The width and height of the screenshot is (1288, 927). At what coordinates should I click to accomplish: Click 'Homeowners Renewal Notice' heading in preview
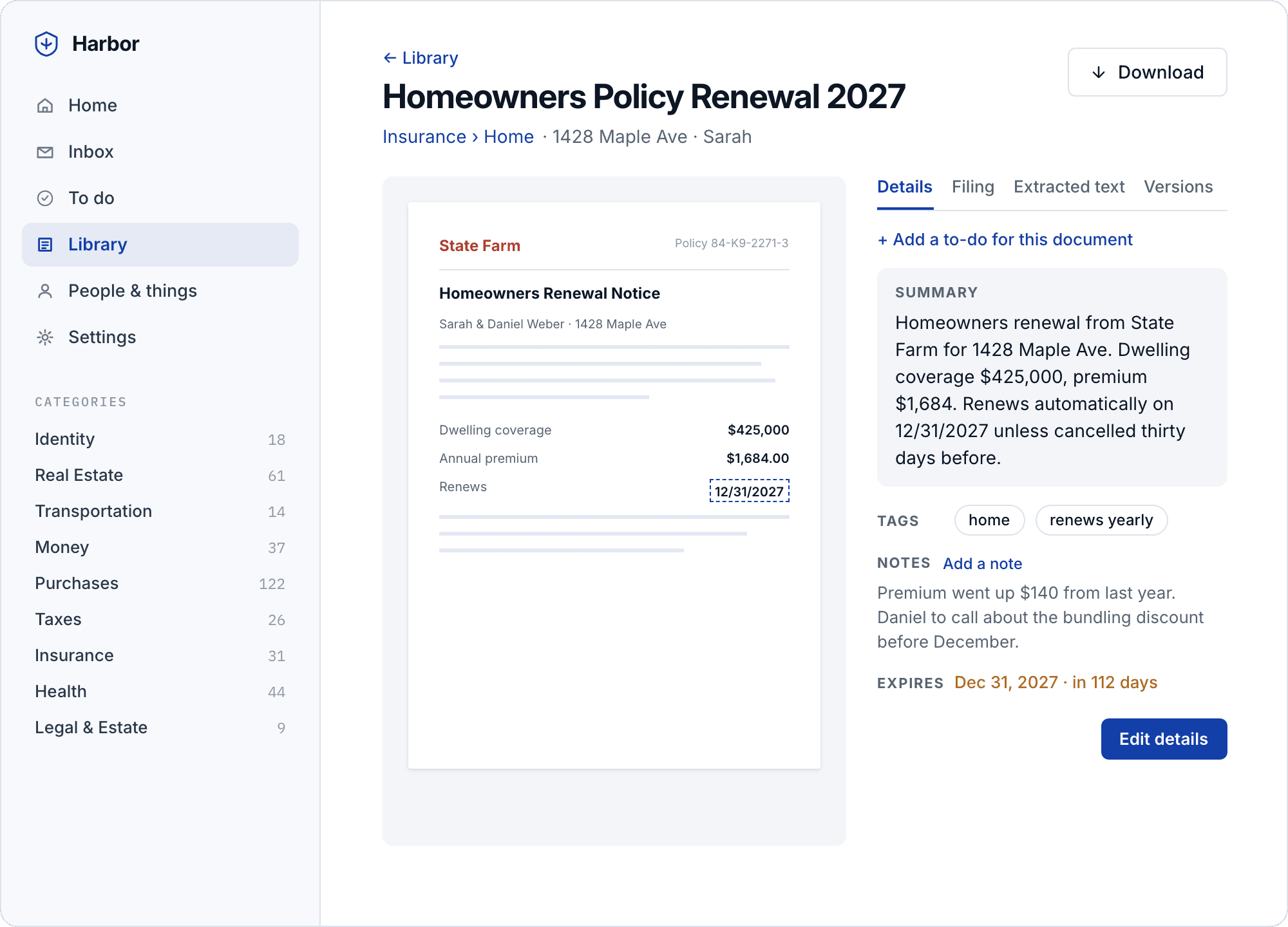(549, 294)
